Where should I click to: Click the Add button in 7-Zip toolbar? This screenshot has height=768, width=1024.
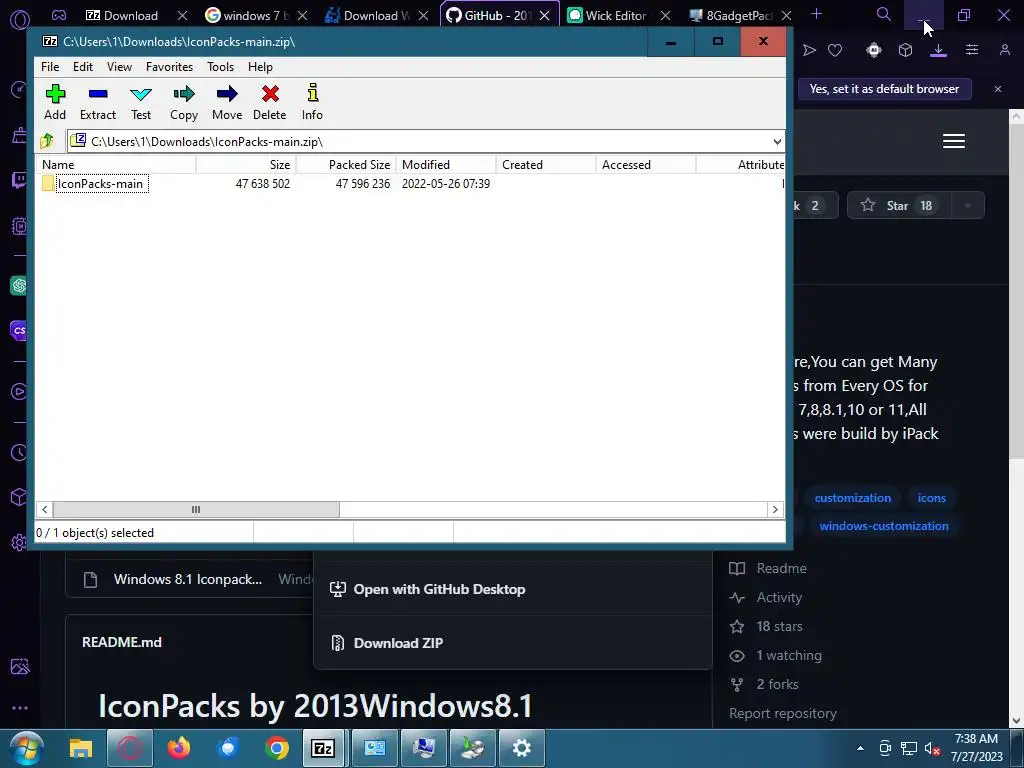point(55,102)
